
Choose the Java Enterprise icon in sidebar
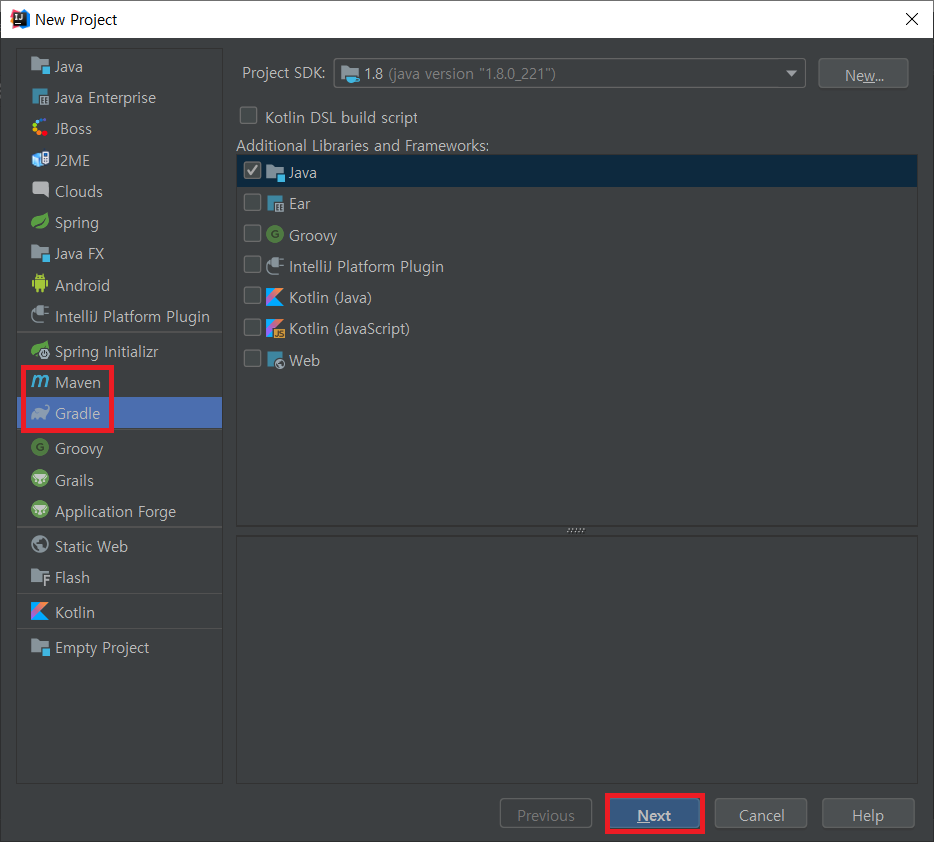[x=40, y=97]
